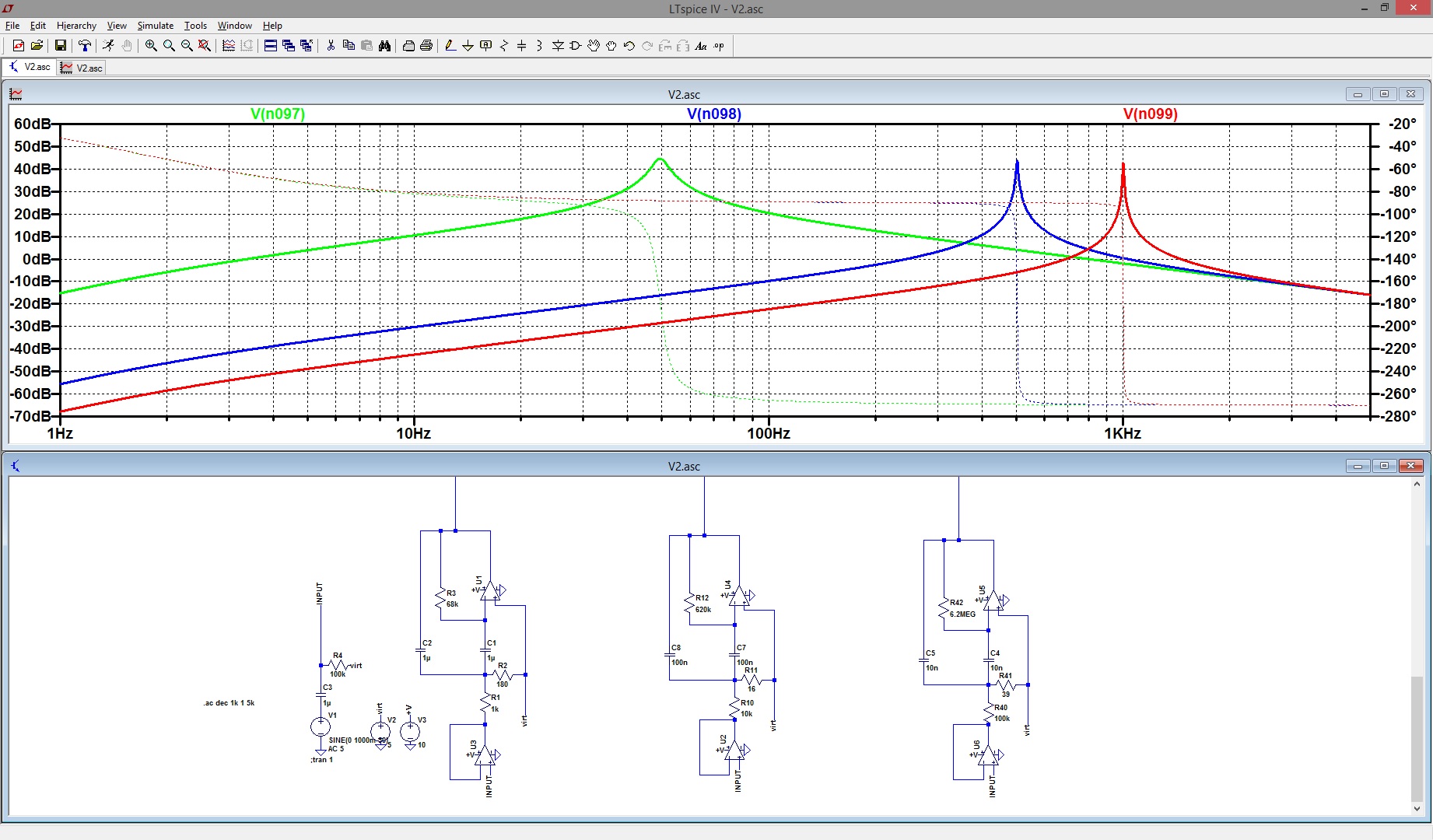Zoom to fit with crossed magnifier
This screenshot has width=1433, height=840.
point(205,46)
